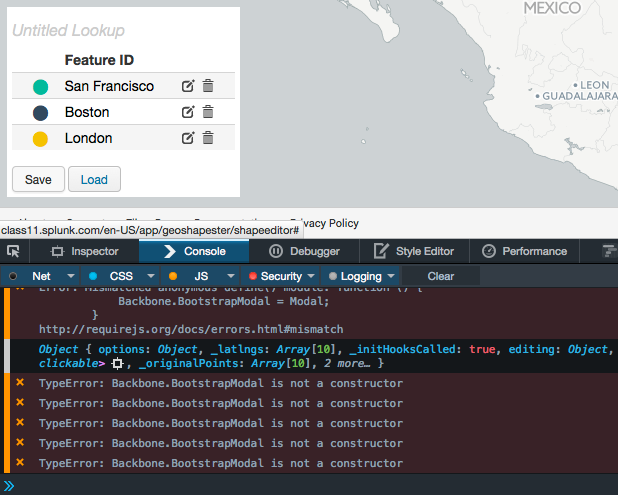Click San Francisco's green color swatch
Viewport: 618px width, 495px height.
pyautogui.click(x=41, y=87)
